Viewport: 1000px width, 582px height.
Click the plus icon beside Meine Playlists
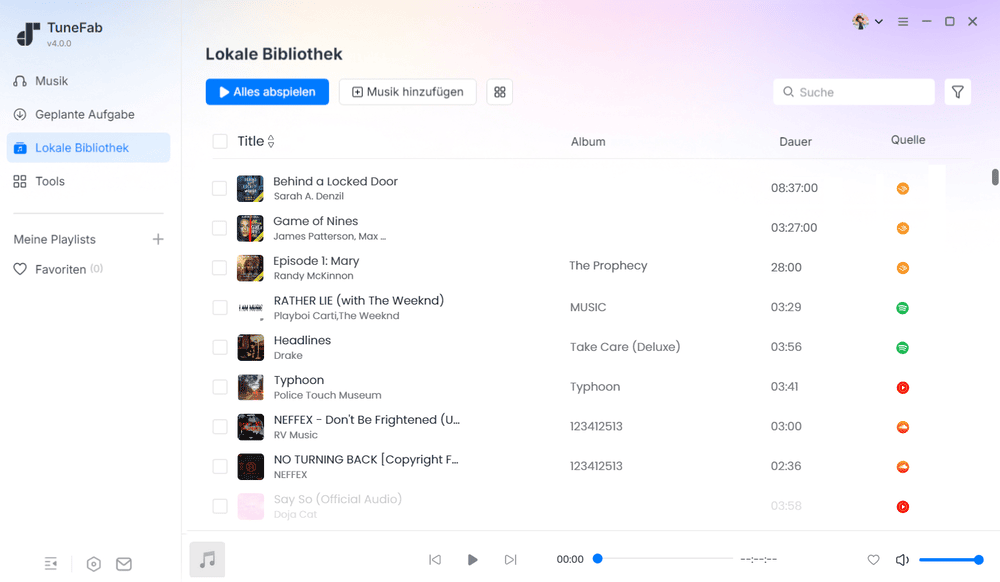tap(157, 240)
